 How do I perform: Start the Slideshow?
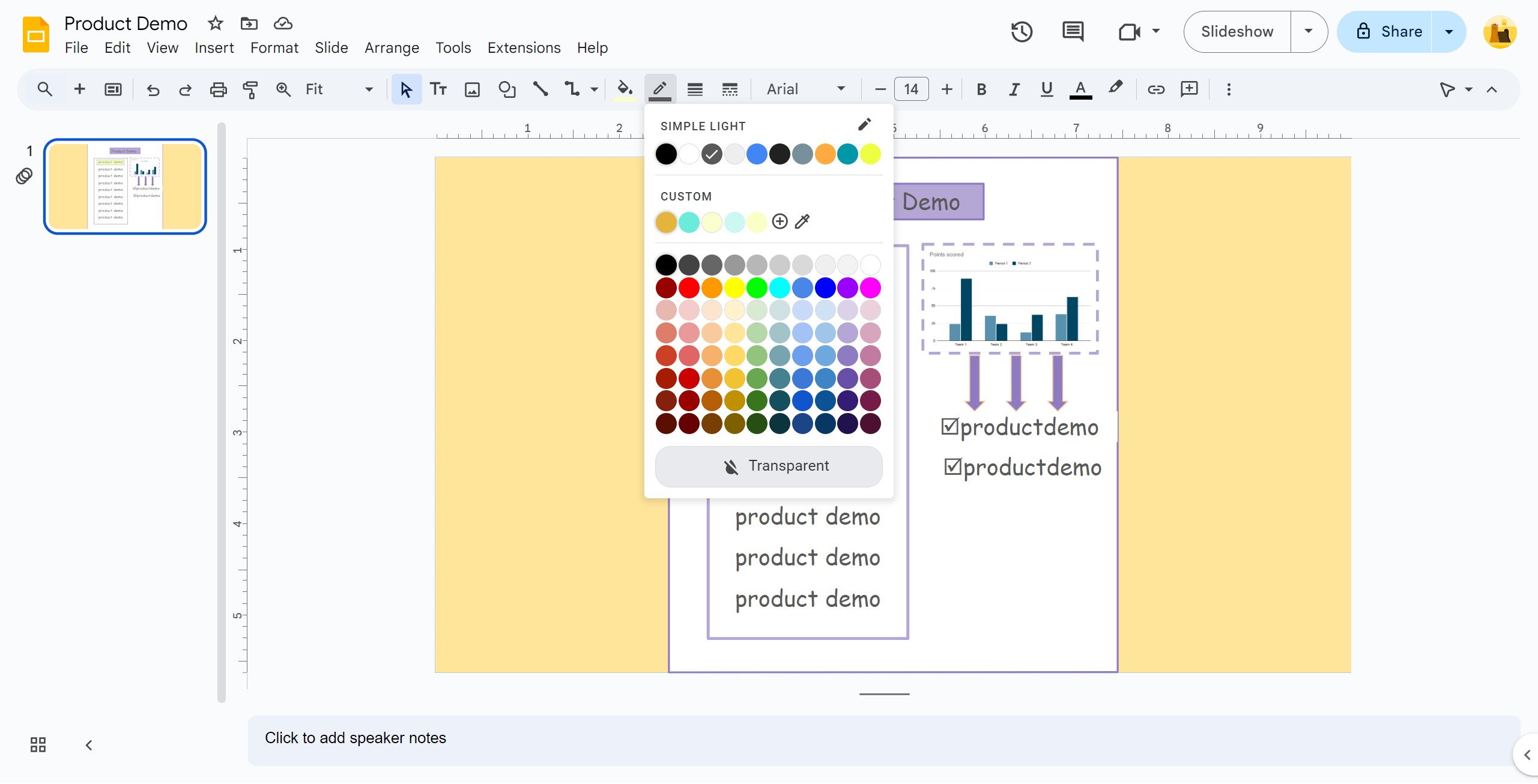(1237, 32)
